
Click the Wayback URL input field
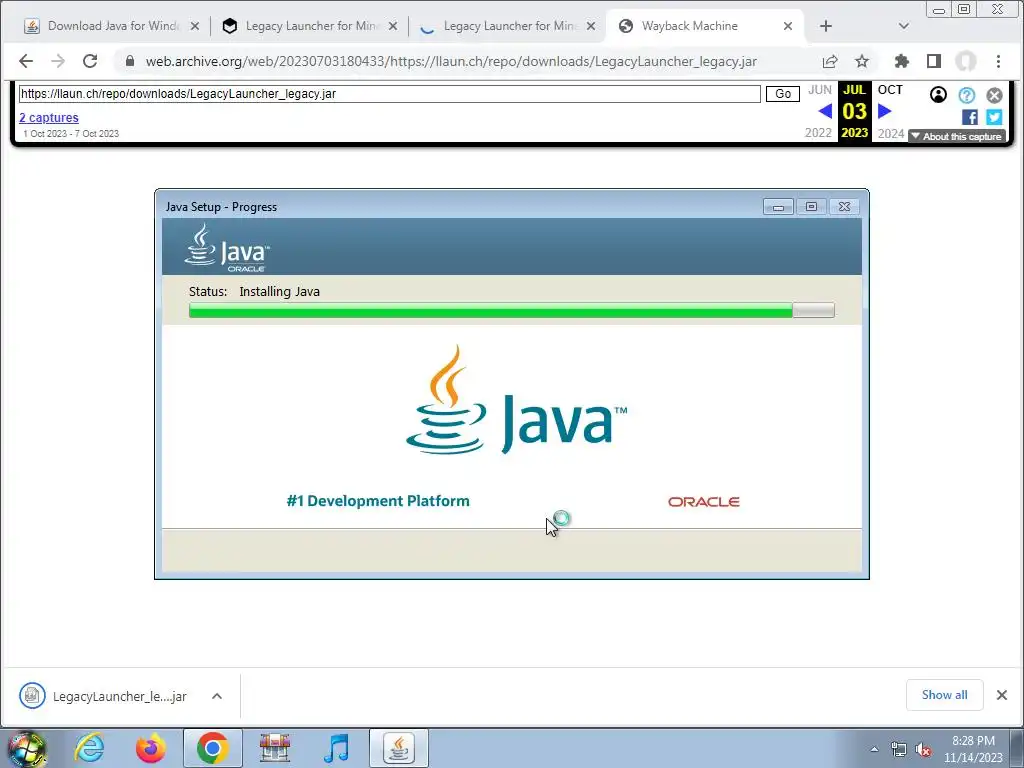tap(390, 94)
